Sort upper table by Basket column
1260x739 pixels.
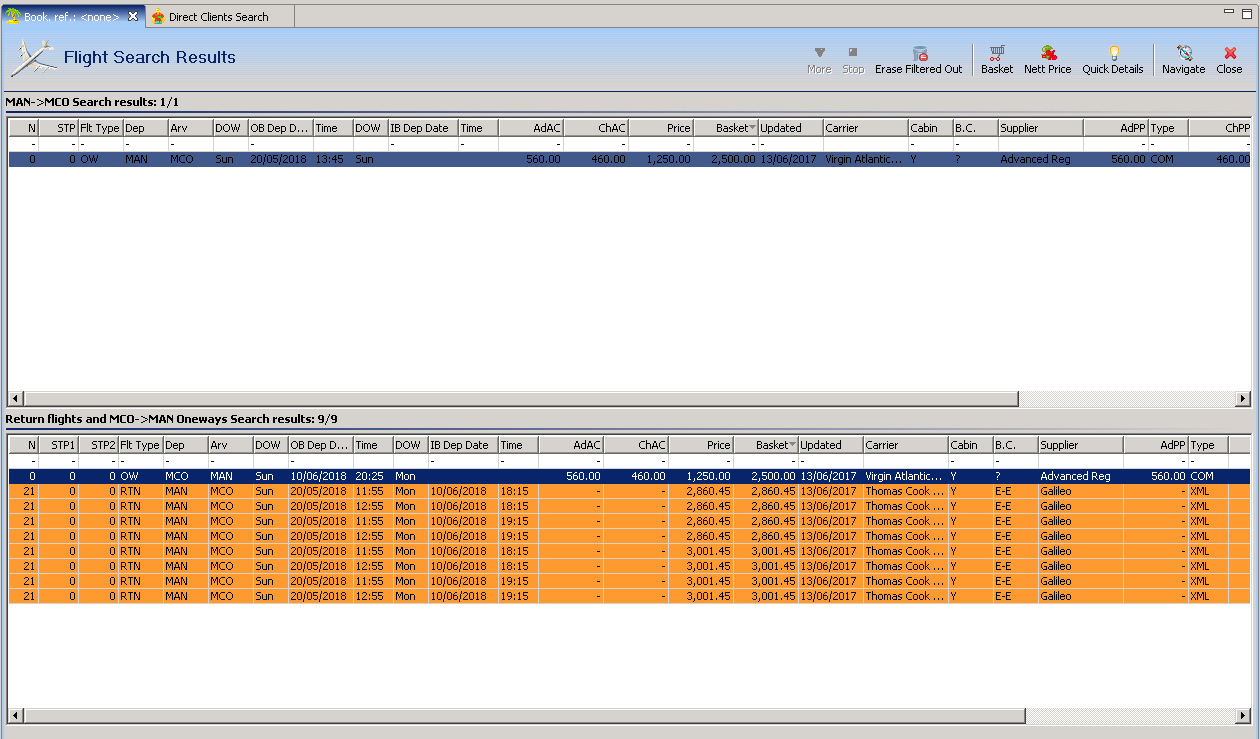725,128
